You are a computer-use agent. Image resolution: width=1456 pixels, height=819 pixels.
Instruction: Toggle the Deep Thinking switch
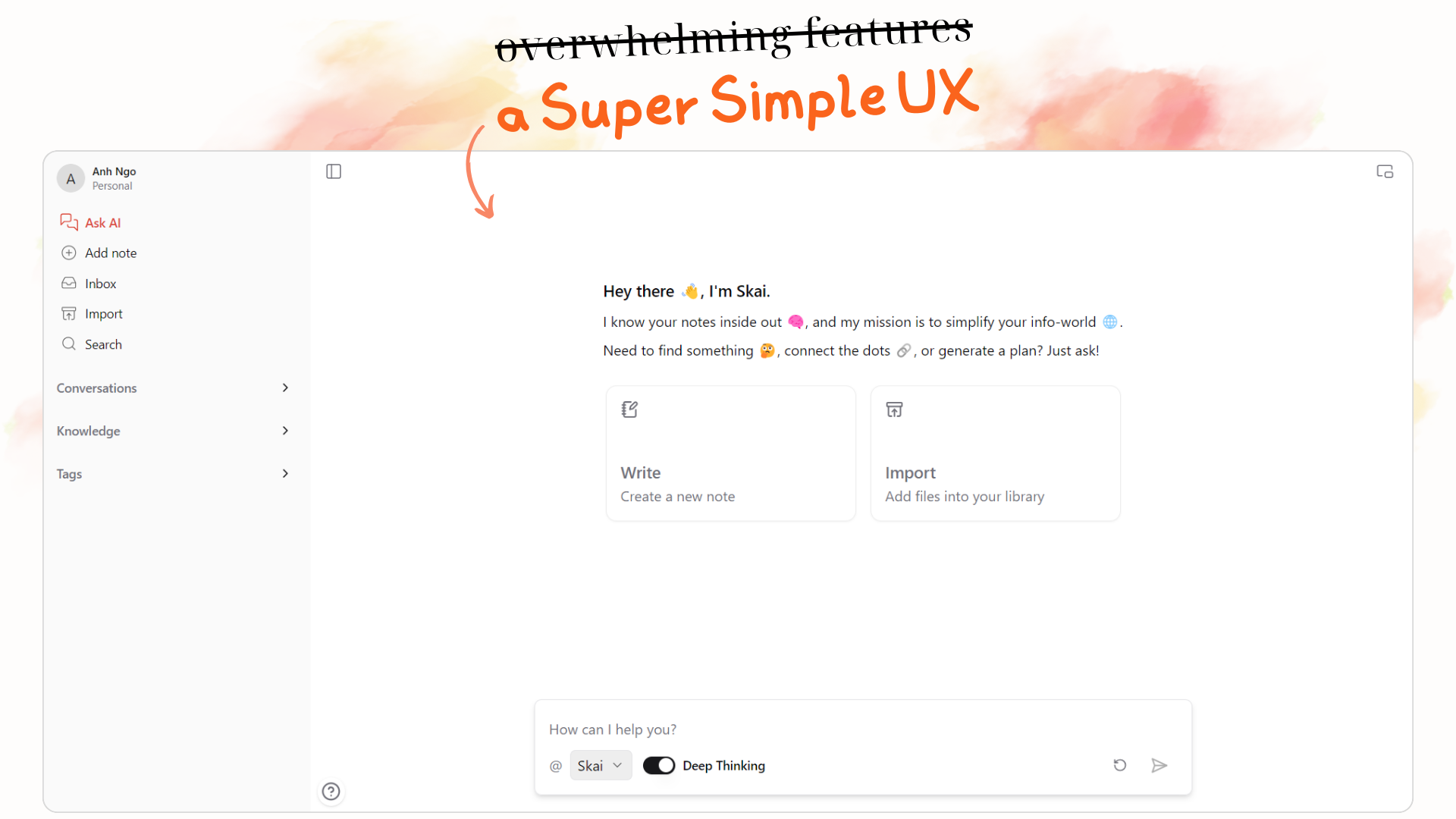[656, 765]
